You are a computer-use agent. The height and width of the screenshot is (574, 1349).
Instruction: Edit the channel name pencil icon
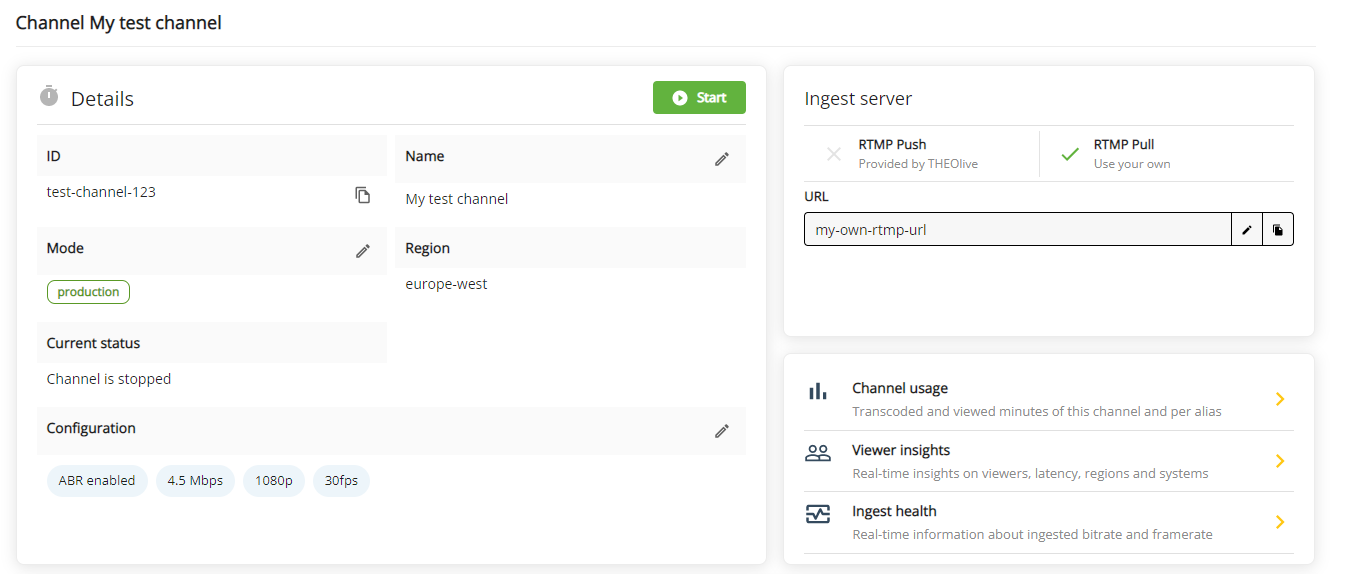[x=722, y=159]
